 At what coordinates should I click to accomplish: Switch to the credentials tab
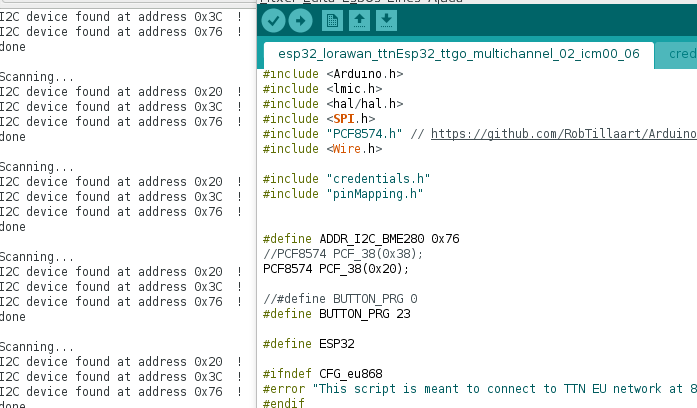677,54
